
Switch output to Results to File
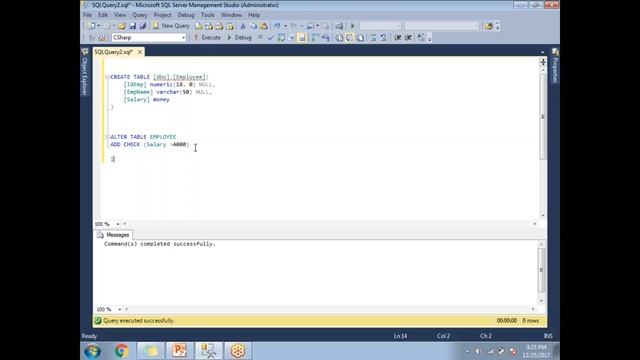[x=360, y=38]
